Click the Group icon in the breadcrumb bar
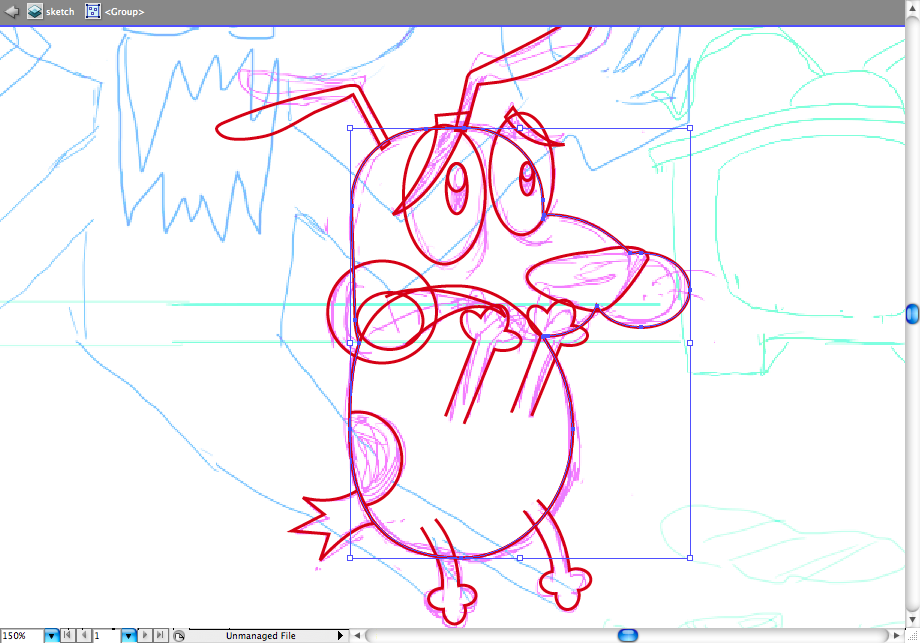This screenshot has height=643, width=920. tap(93, 11)
